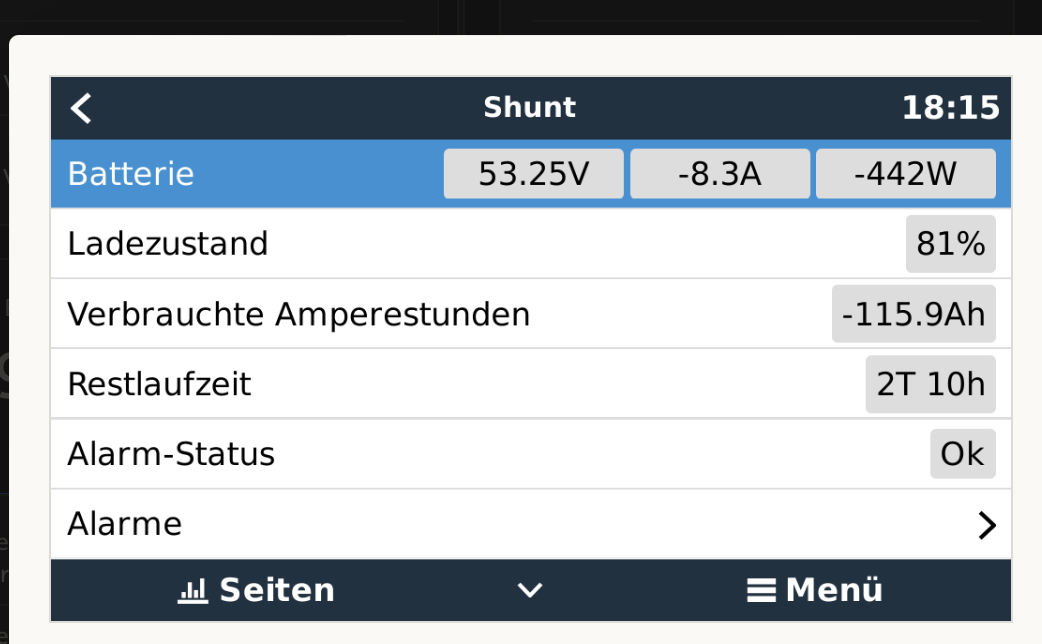
Task: Select the Ladezustand row label
Action: pos(168,244)
